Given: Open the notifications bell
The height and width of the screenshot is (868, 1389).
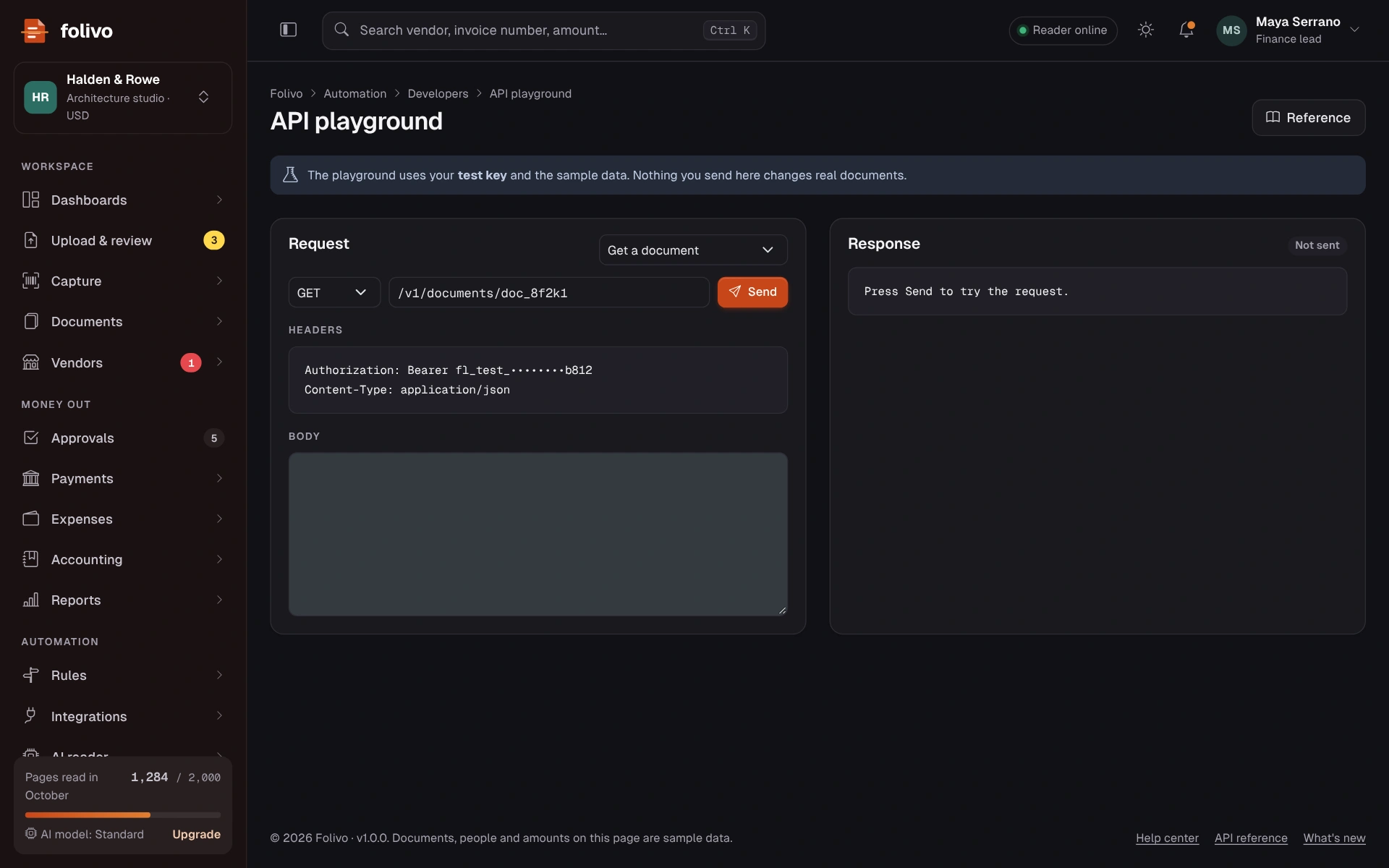Looking at the screenshot, I should [x=1186, y=30].
